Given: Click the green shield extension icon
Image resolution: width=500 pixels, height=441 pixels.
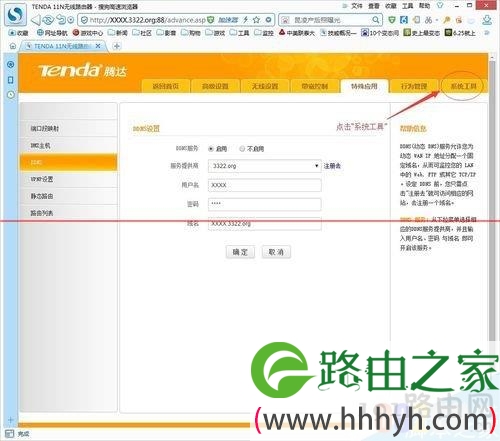Looking at the screenshot, I should pos(392,20).
